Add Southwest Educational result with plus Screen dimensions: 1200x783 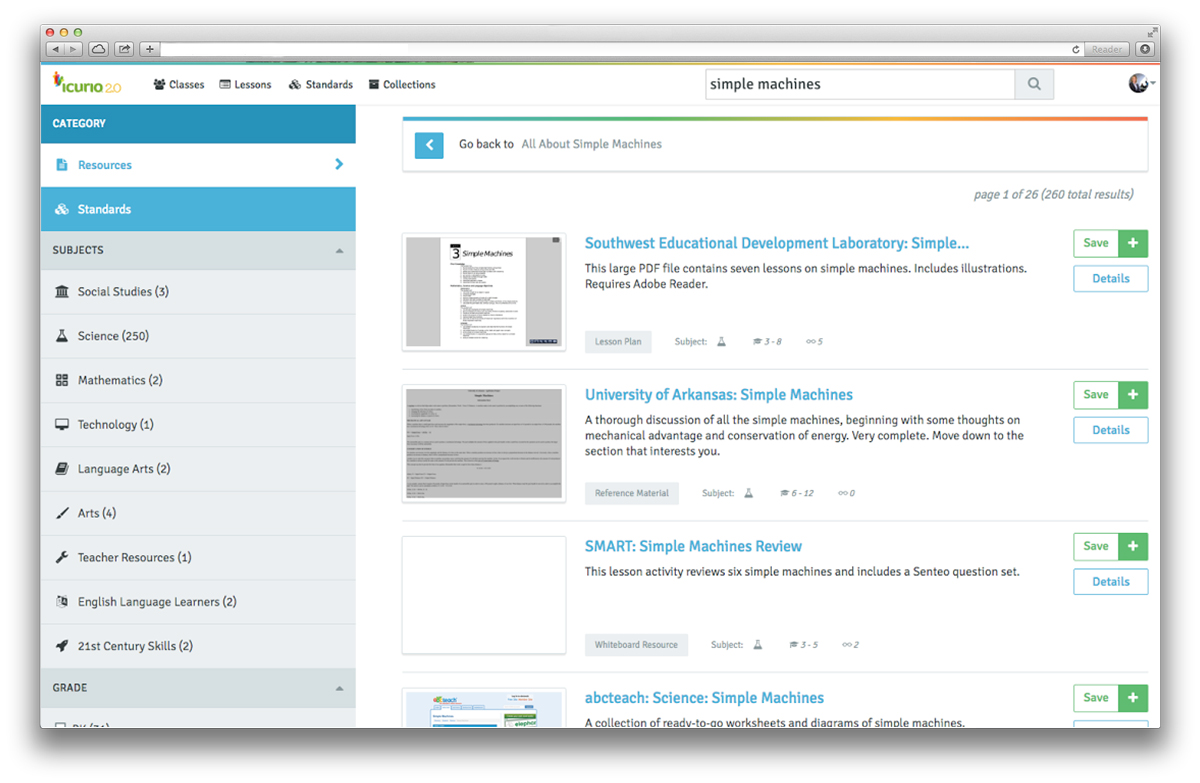tap(1133, 243)
